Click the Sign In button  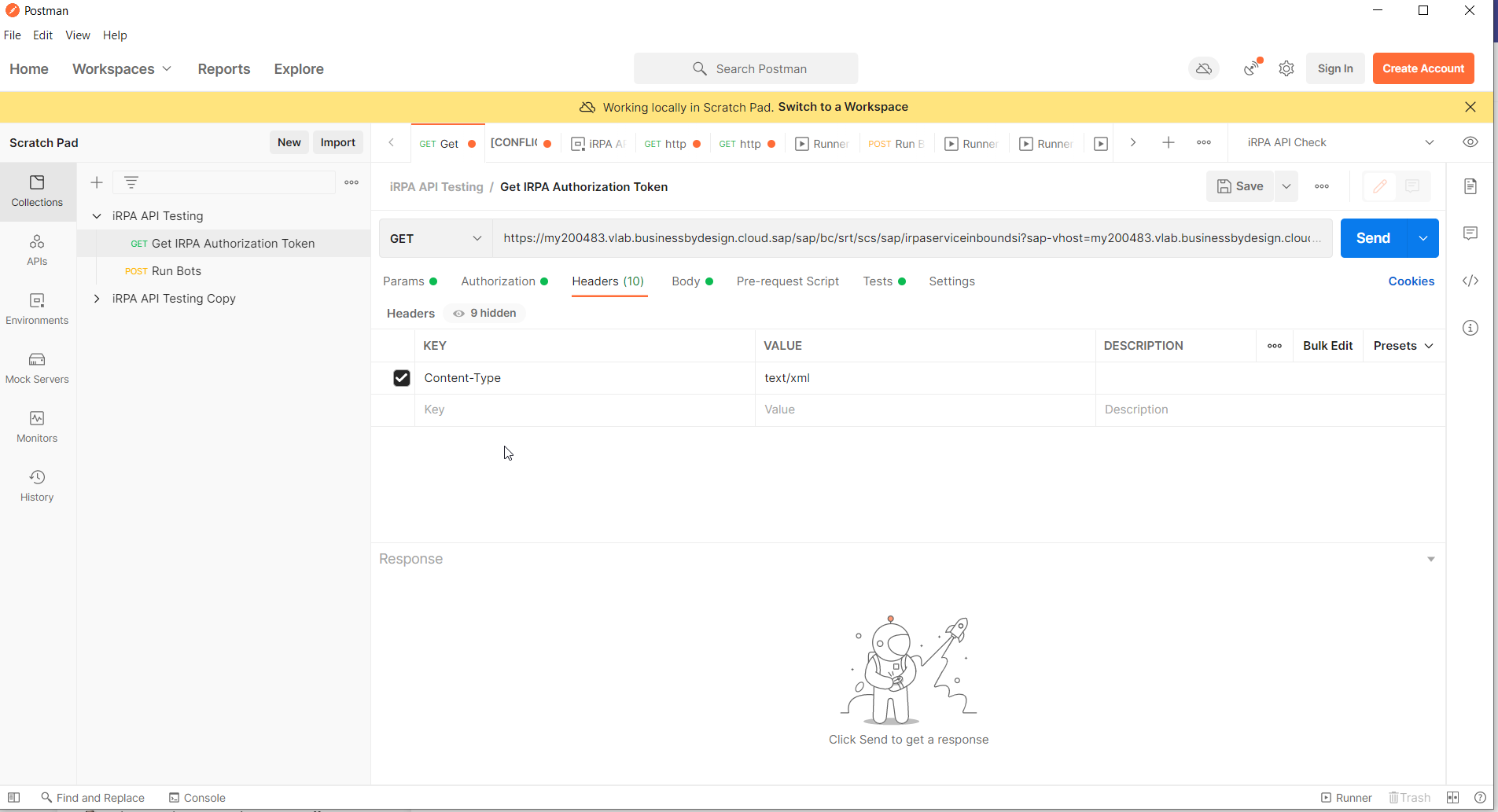[1335, 68]
